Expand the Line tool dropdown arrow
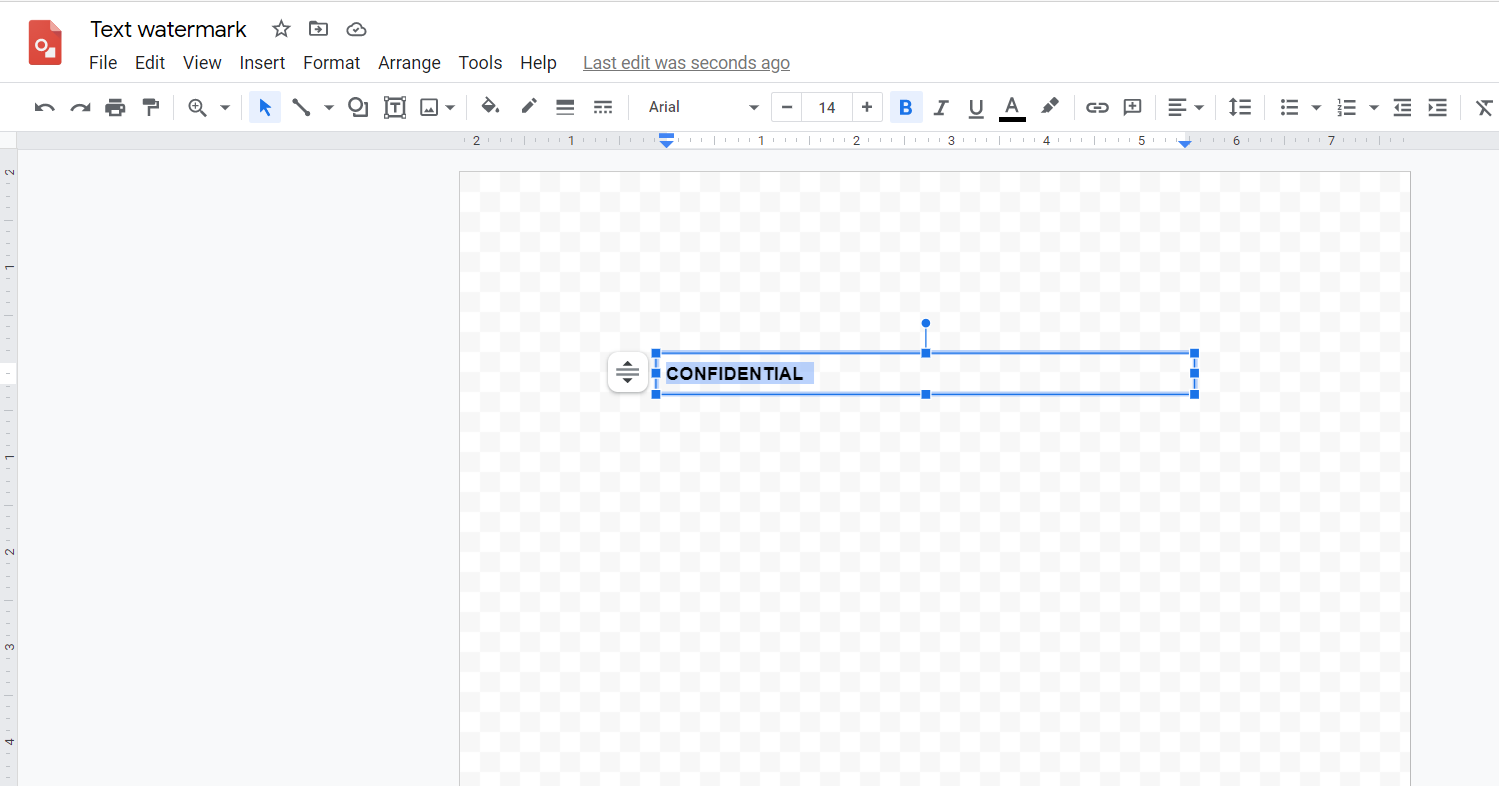Image resolution: width=1499 pixels, height=786 pixels. pyautogui.click(x=328, y=107)
